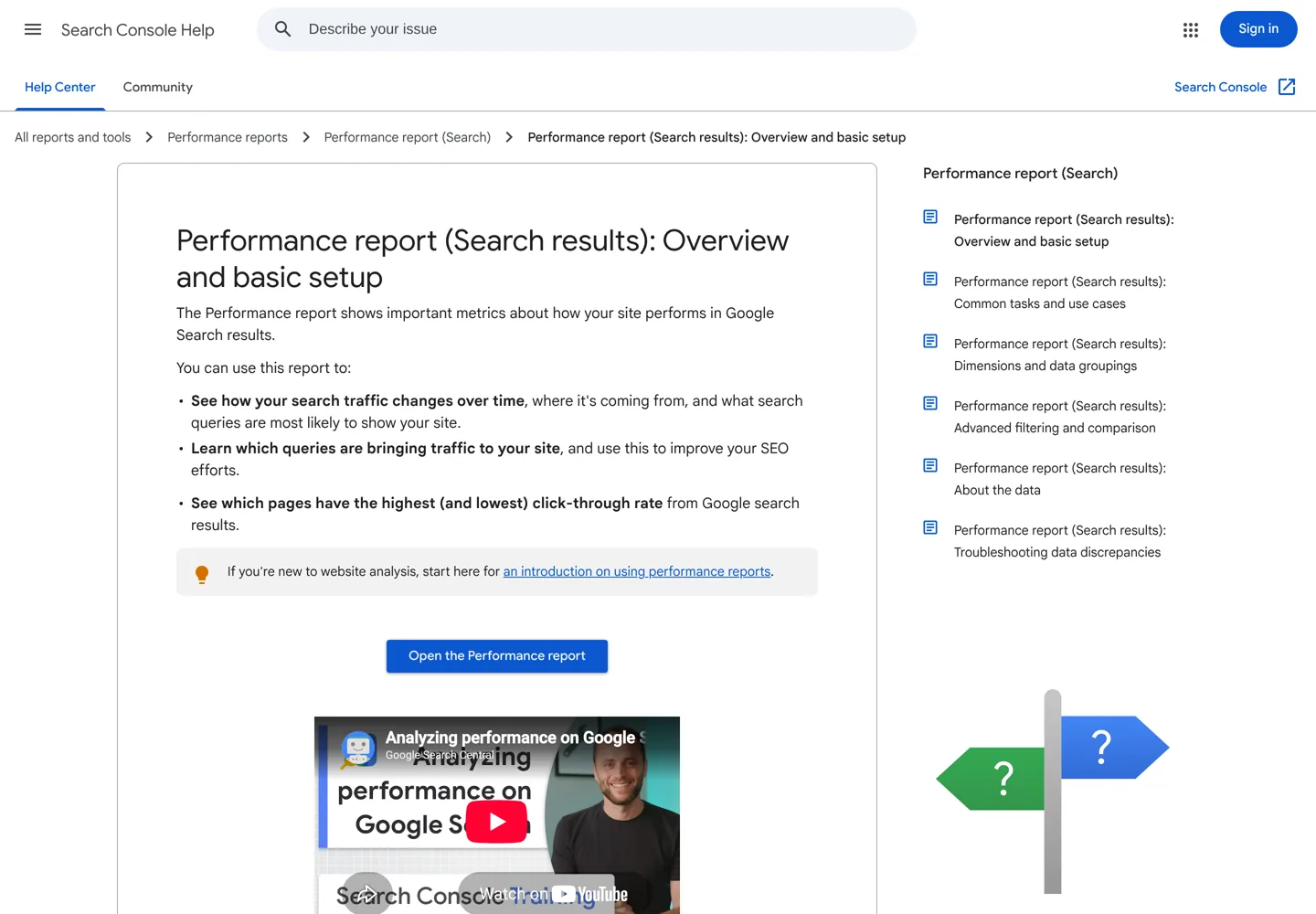Open Advanced filtering and comparison article
Screen dimensions: 1316x914
click(x=1060, y=417)
